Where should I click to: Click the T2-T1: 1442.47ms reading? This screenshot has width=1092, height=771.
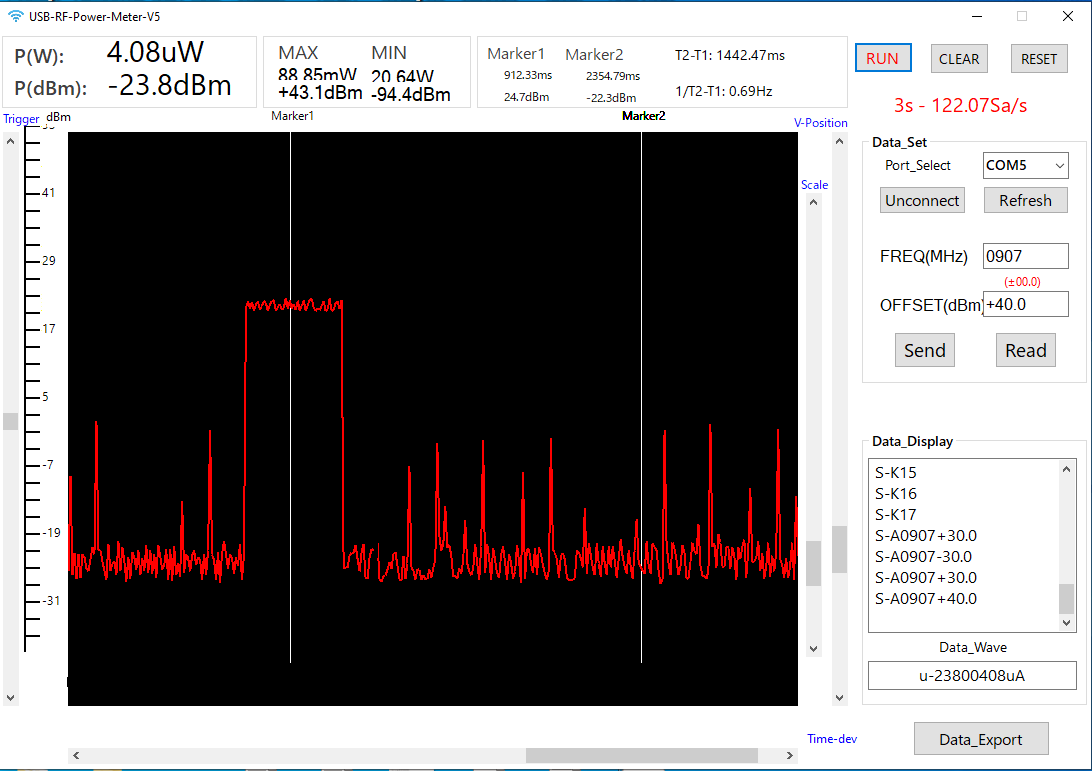tap(730, 56)
